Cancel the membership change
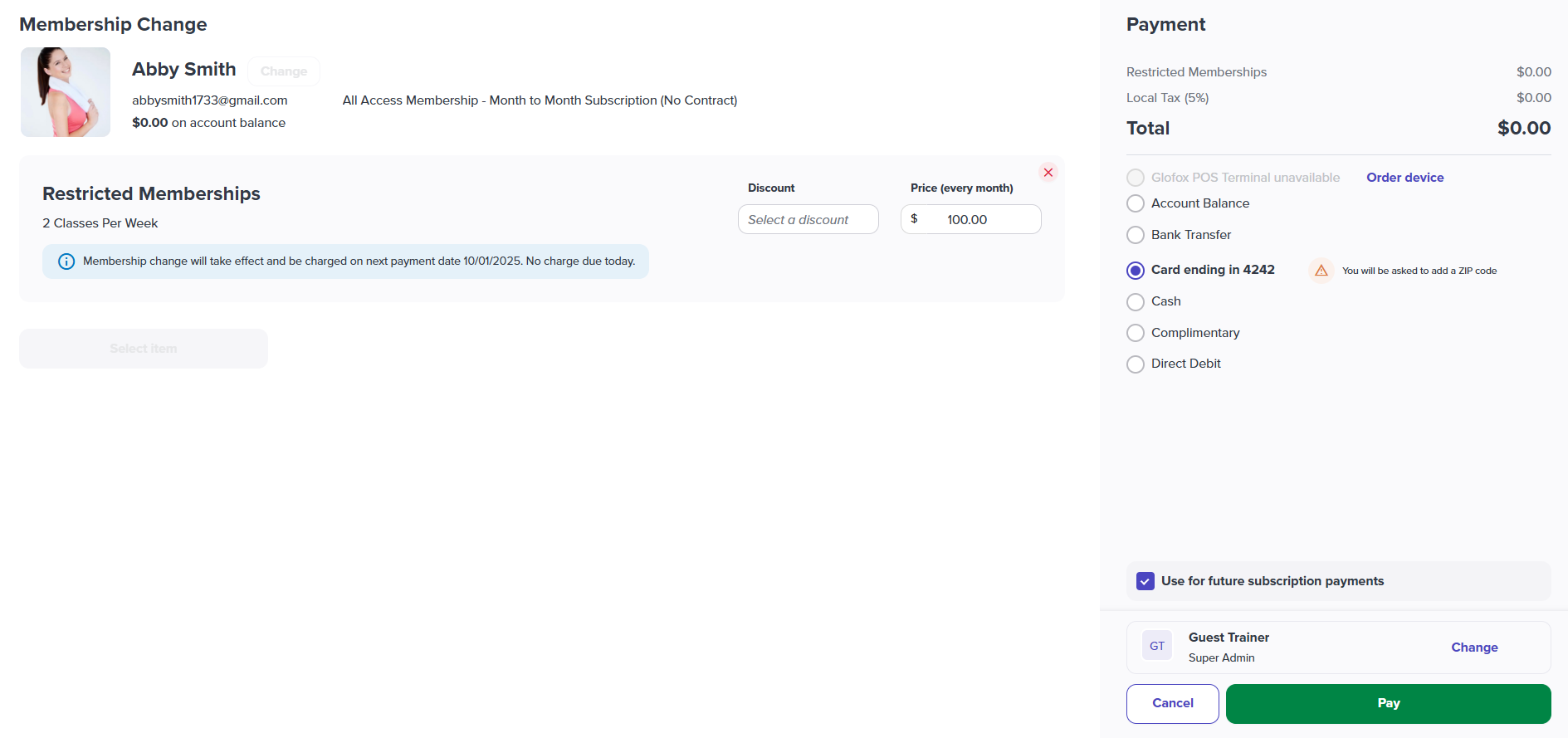The image size is (1568, 738). coord(1173,704)
